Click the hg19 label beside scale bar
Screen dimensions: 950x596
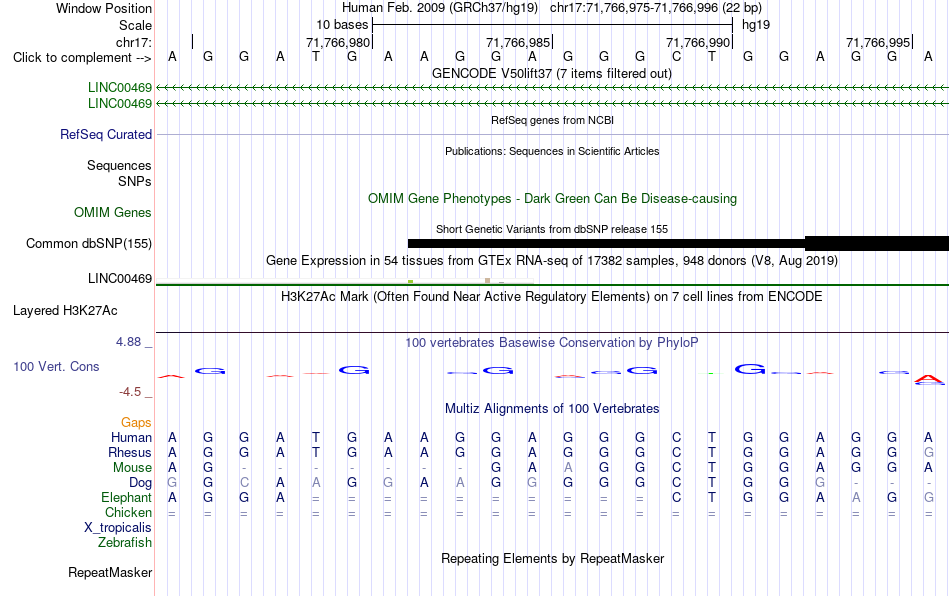click(756, 25)
